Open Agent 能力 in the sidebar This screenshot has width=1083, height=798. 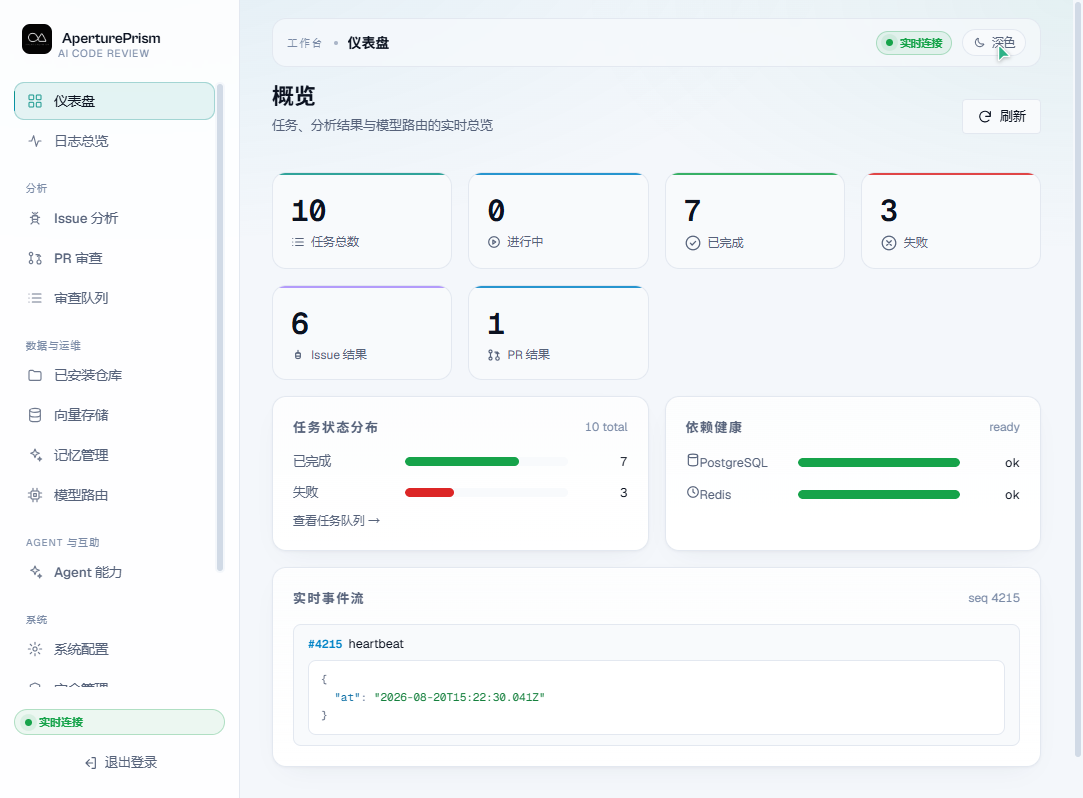(x=115, y=572)
